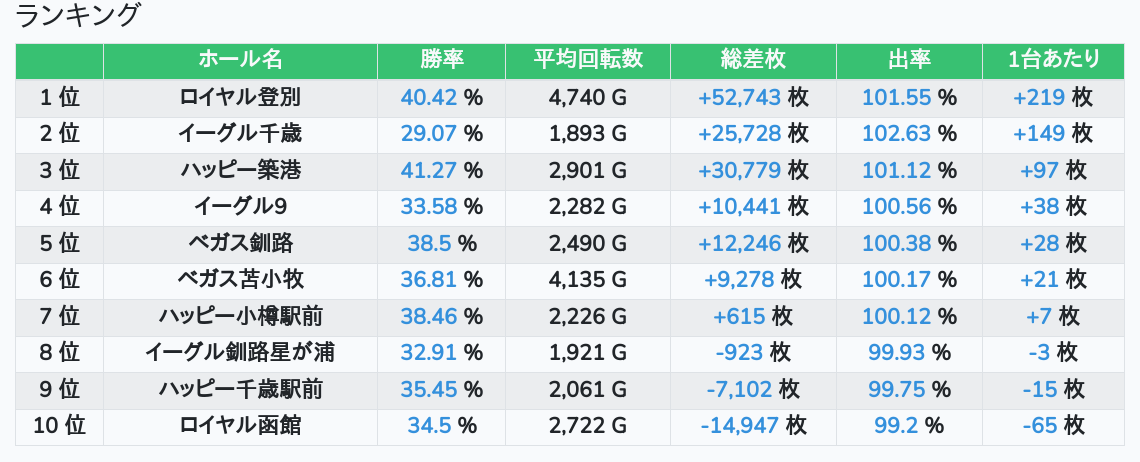The width and height of the screenshot is (1140, 462).
Task: Open ロイヤル函館 in tenth row
Action: (x=240, y=426)
